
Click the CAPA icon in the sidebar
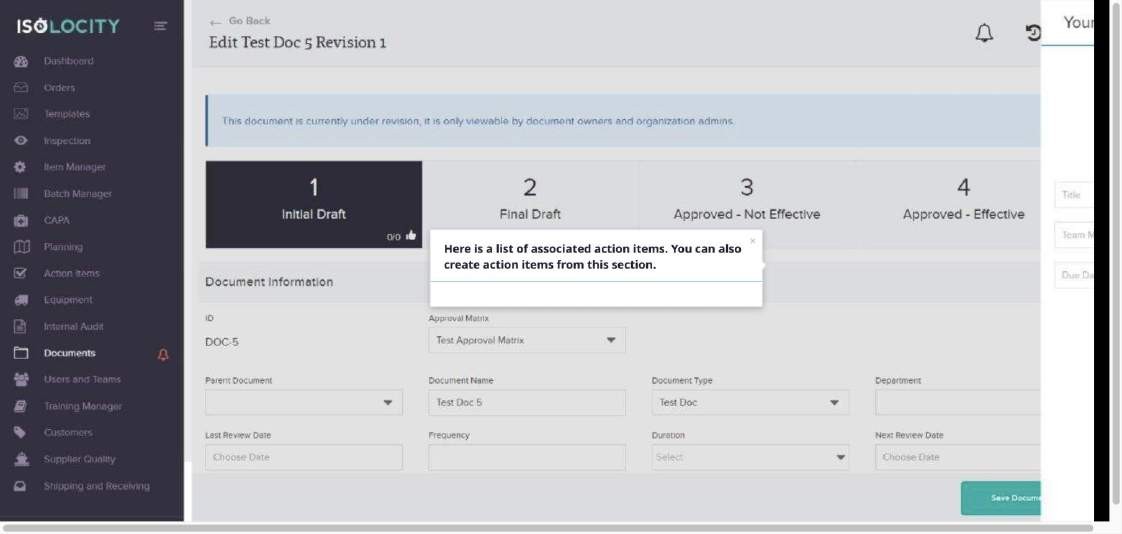click(x=21, y=220)
